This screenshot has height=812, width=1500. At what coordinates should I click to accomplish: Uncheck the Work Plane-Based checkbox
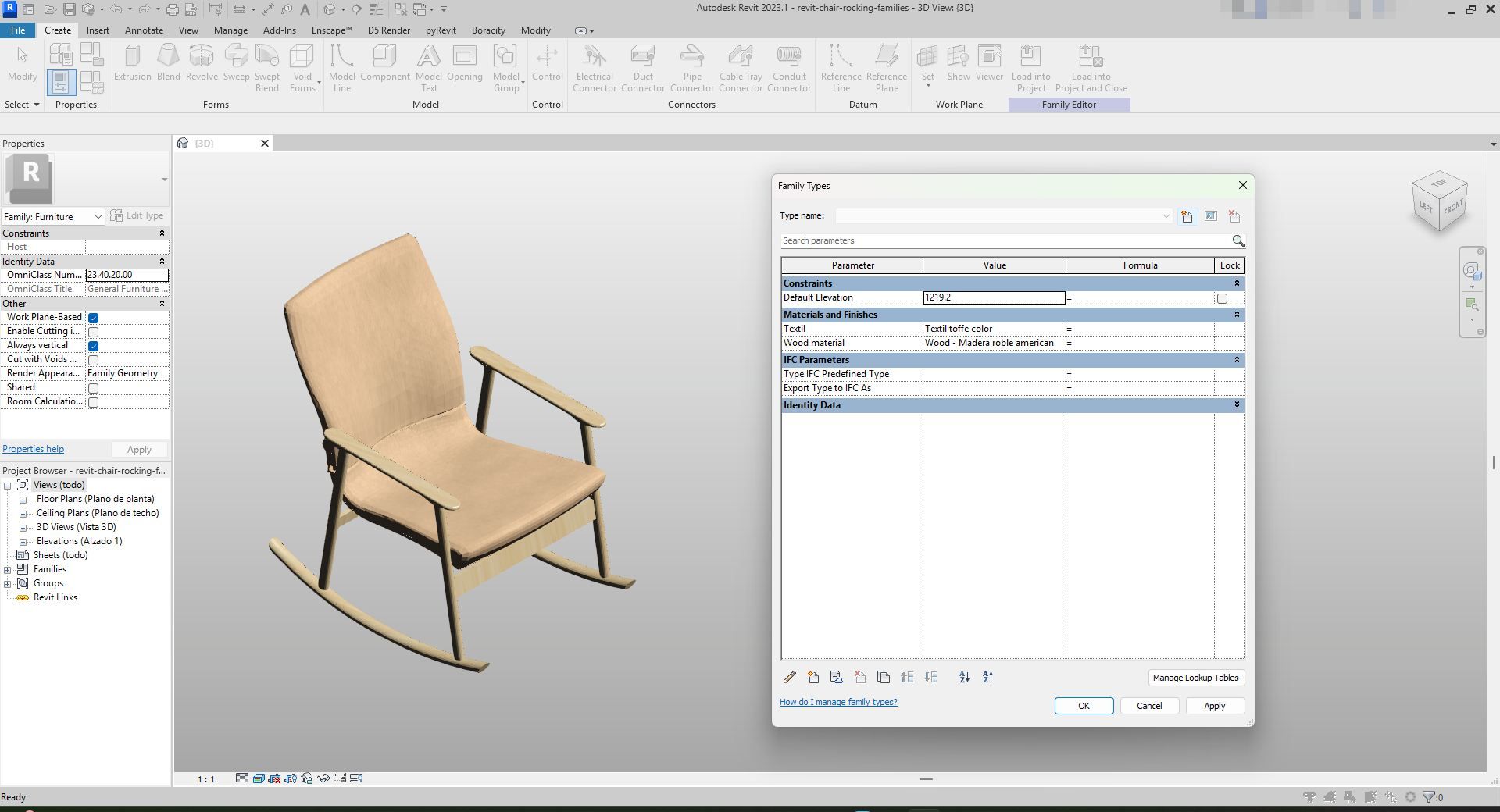click(x=93, y=318)
